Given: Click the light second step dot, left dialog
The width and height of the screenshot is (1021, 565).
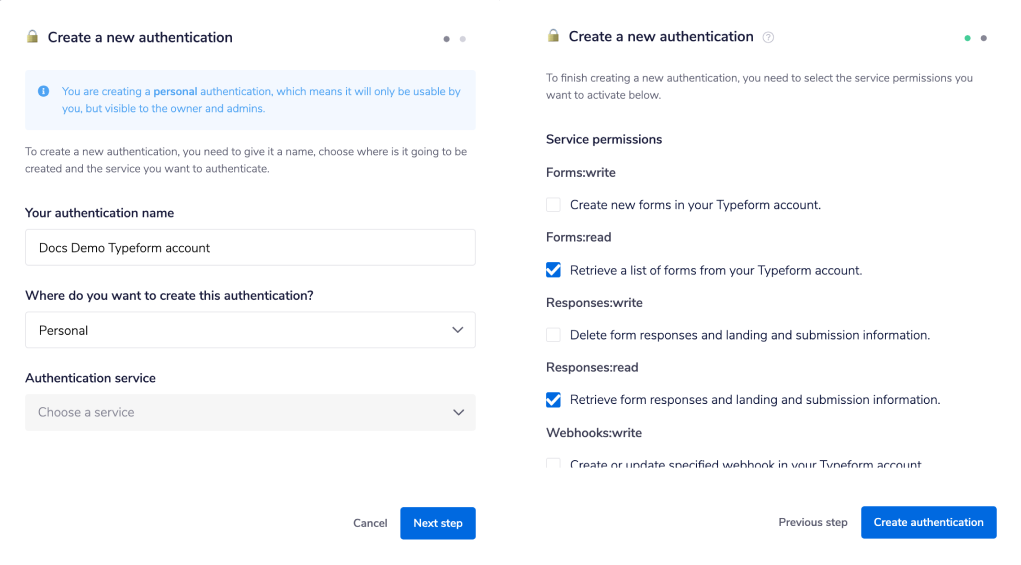Looking at the screenshot, I should click(462, 39).
